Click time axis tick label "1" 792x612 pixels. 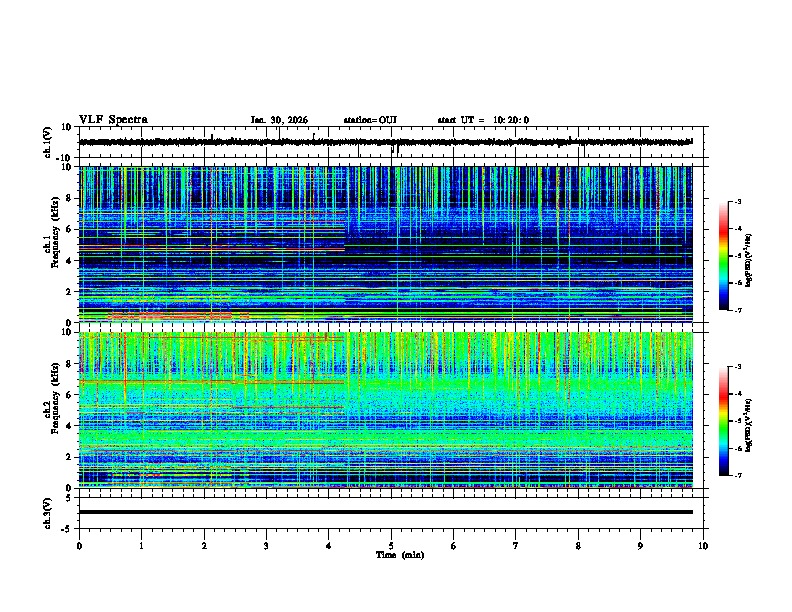pos(141,546)
